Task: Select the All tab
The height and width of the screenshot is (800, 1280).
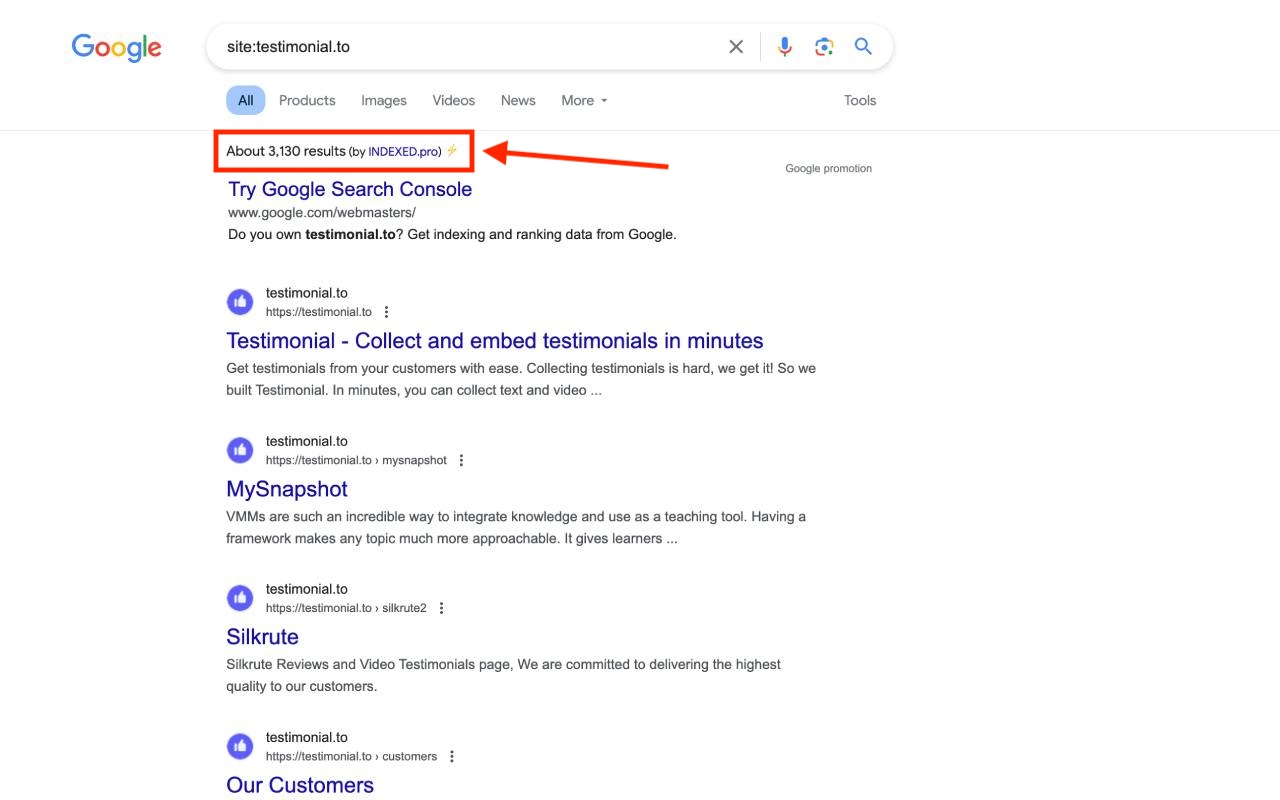Action: (246, 100)
